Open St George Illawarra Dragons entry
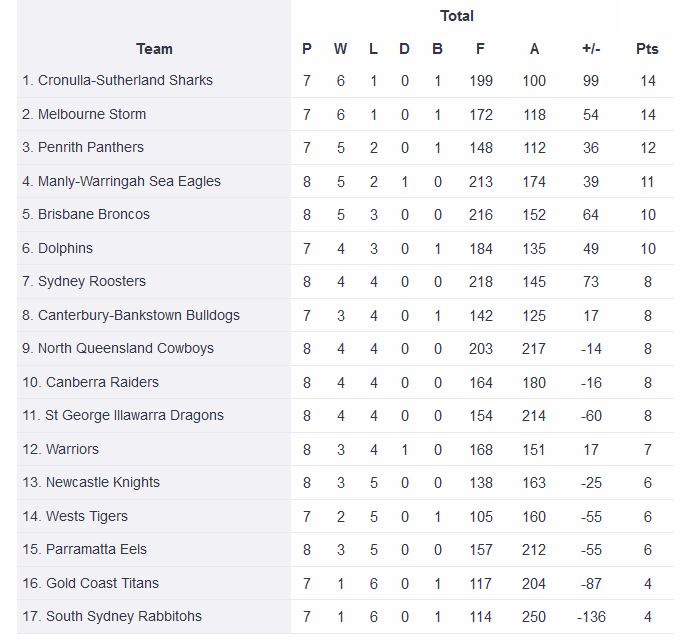The width and height of the screenshot is (681, 644). pos(134,415)
